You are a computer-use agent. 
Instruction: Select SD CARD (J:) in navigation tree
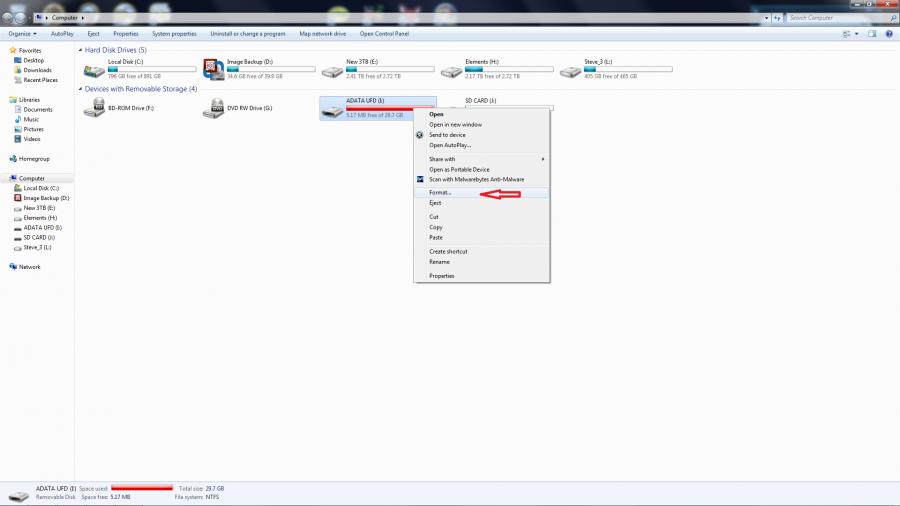(39, 238)
